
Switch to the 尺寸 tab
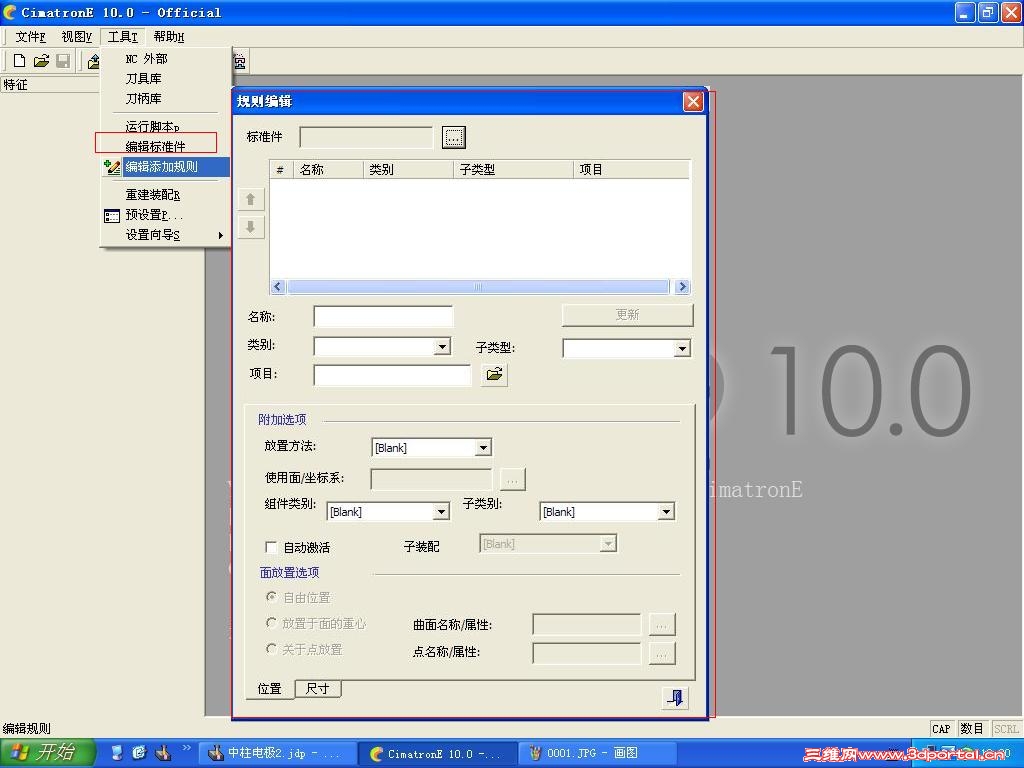[317, 688]
